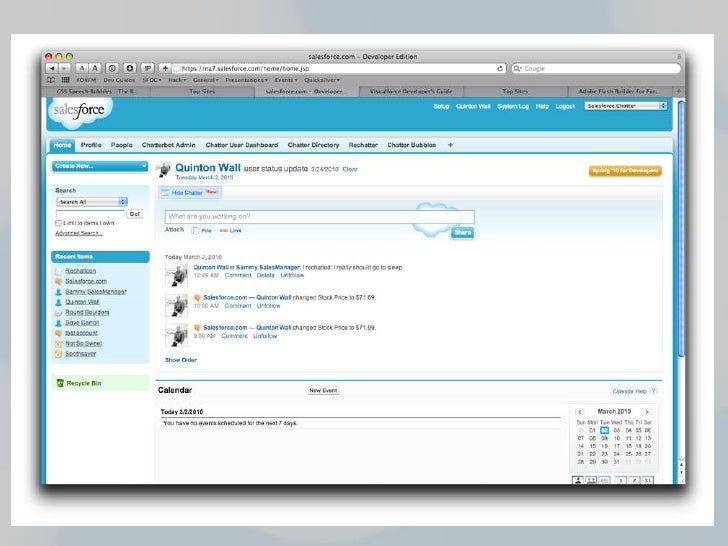Open the day view calendar icon
Screen dimensions: 728x546
click(x=621, y=480)
